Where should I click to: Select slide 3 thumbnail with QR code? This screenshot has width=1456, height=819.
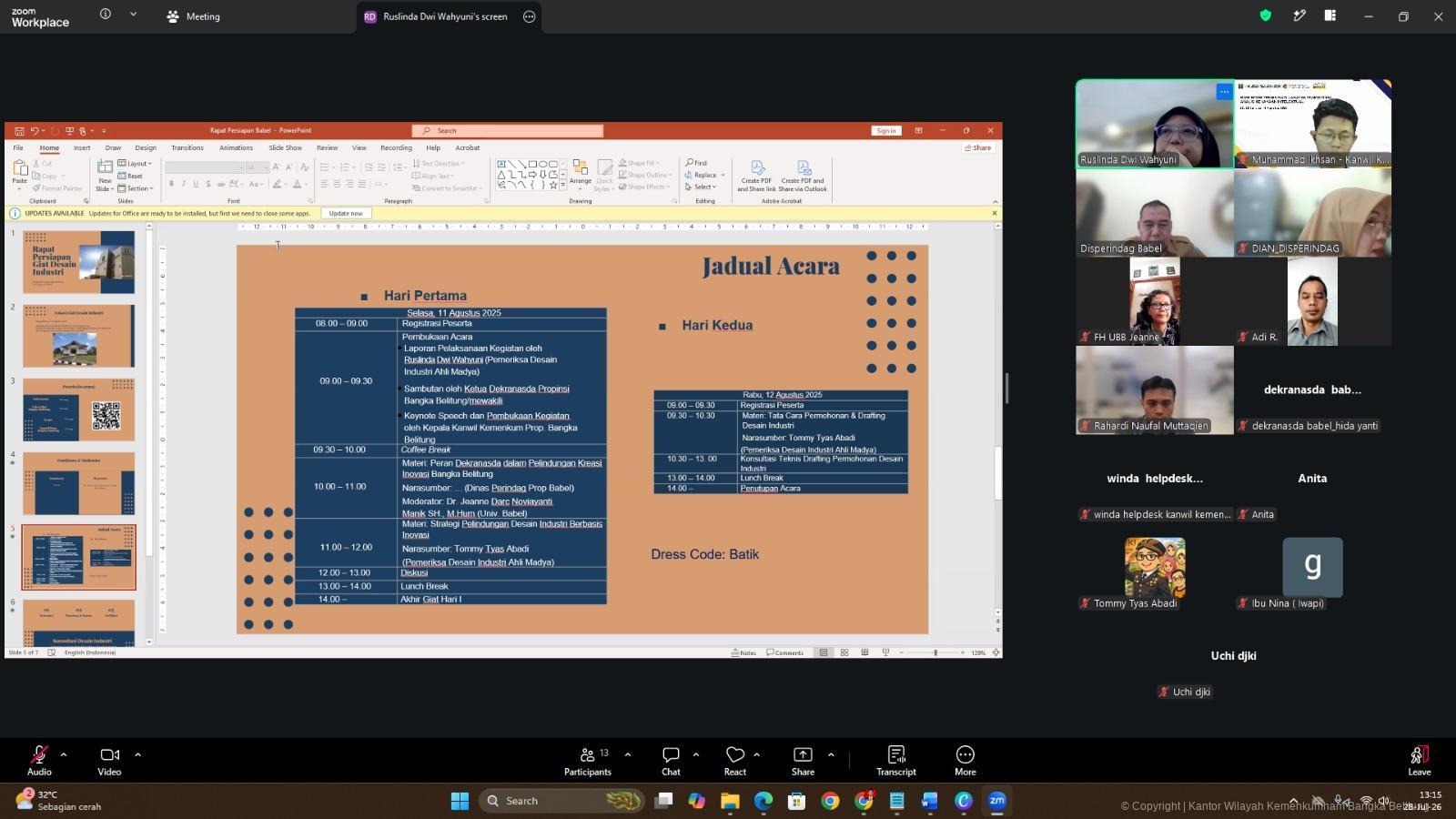(x=78, y=409)
